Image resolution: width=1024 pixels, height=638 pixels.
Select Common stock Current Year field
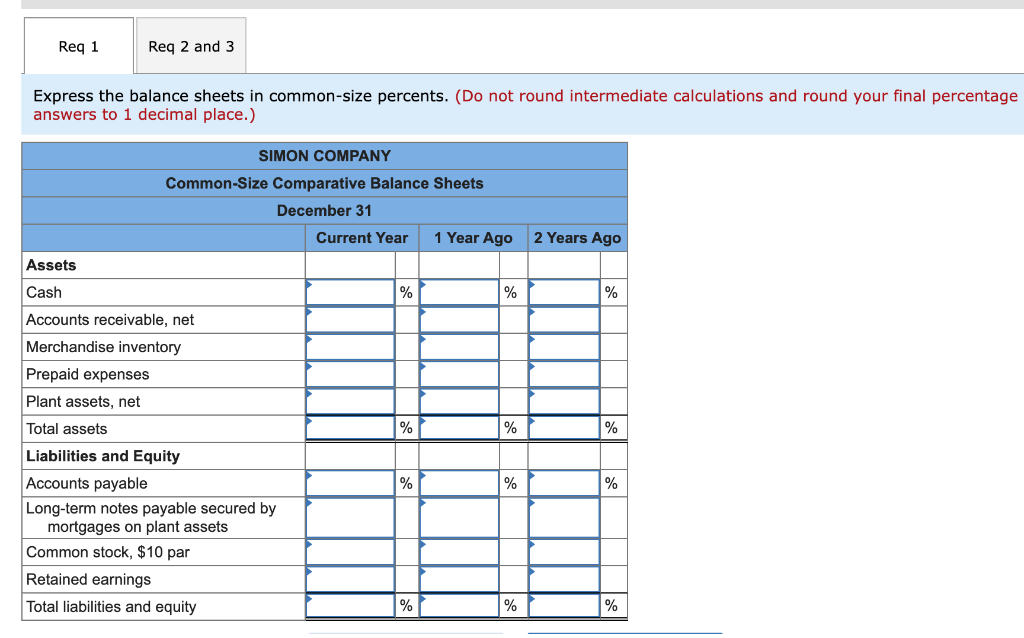350,552
